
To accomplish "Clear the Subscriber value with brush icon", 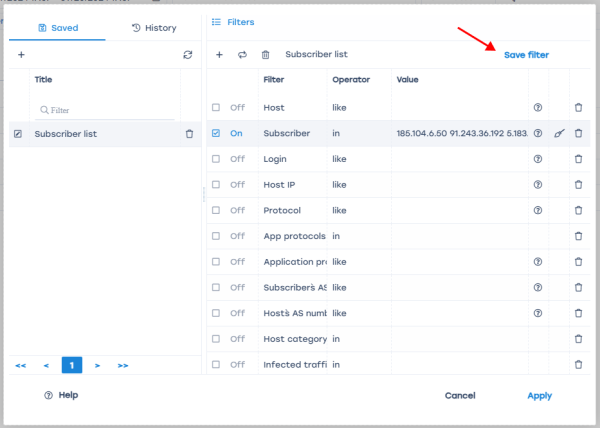I will [559, 133].
